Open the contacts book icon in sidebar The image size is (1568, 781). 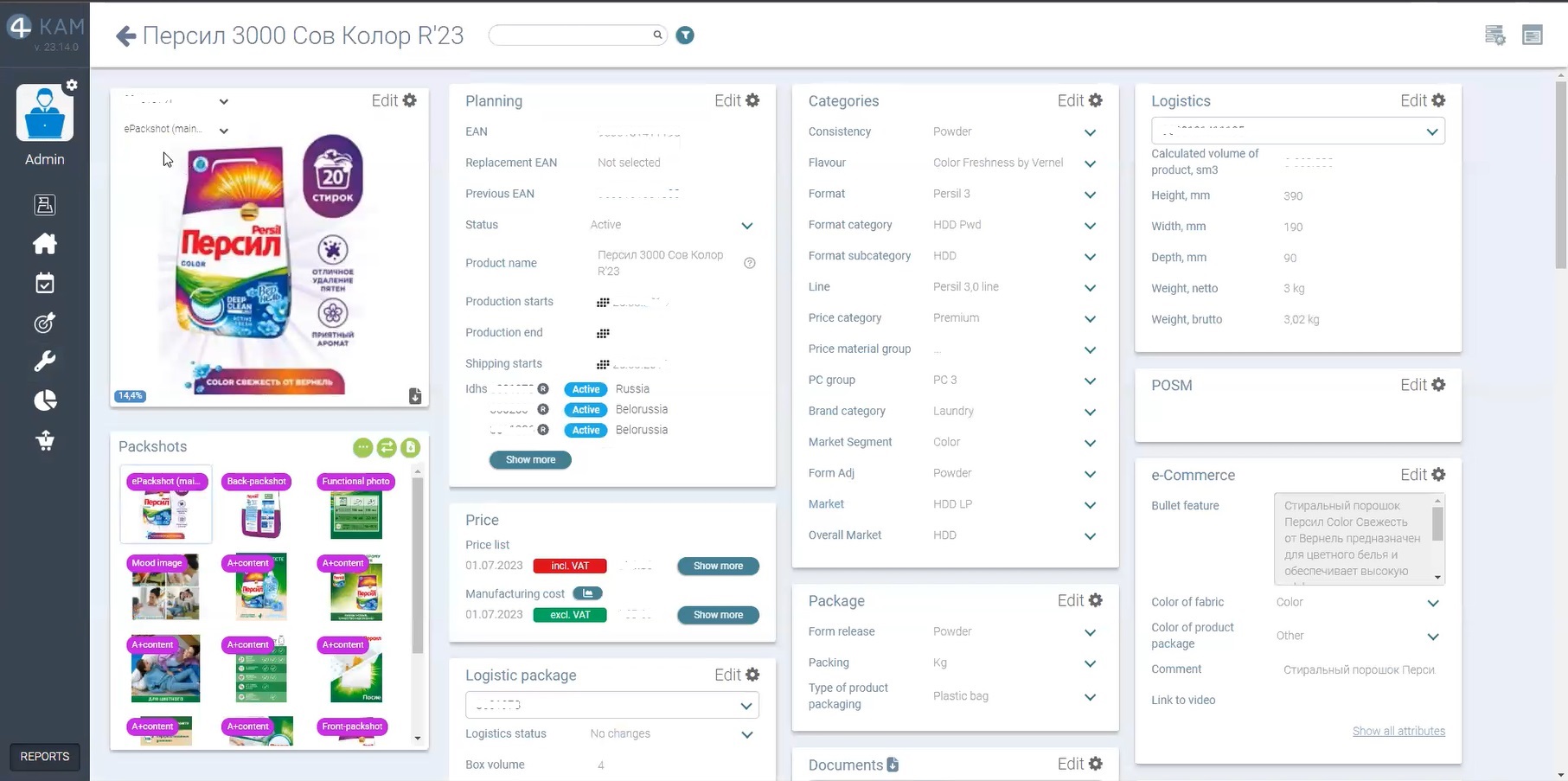(x=45, y=205)
